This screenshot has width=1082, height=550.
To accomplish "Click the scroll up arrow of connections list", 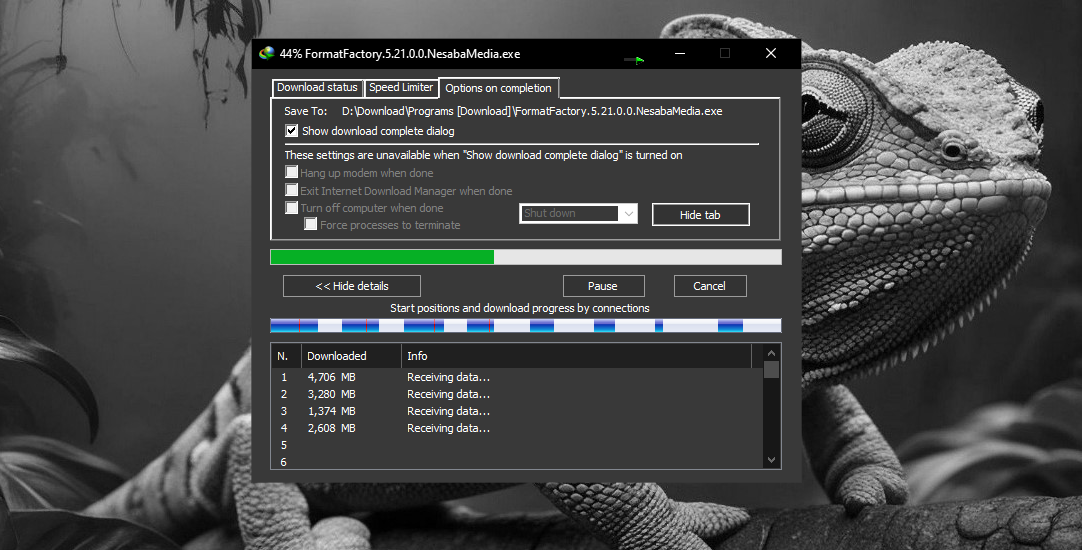I will (x=771, y=353).
